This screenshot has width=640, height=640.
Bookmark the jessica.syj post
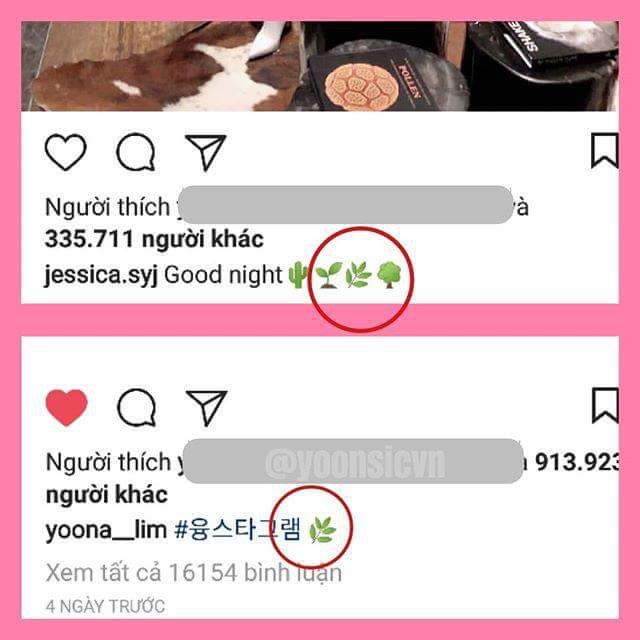[x=605, y=151]
